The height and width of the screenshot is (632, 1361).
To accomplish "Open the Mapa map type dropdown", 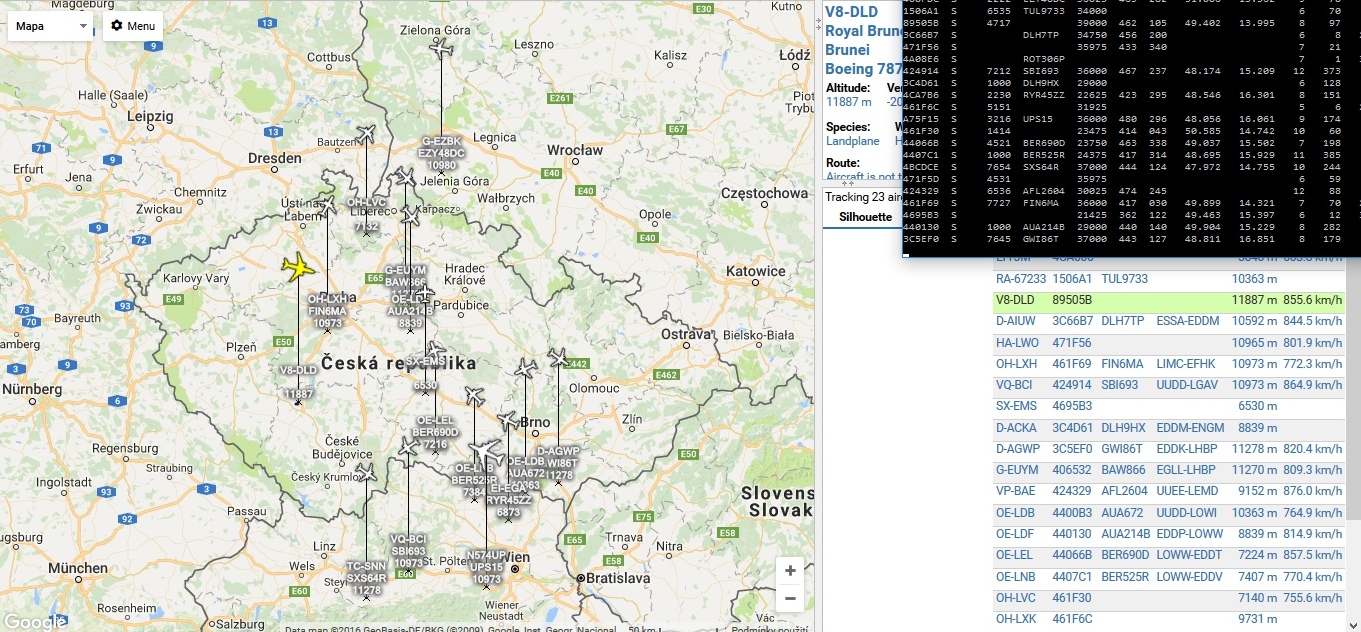I will coord(51,26).
